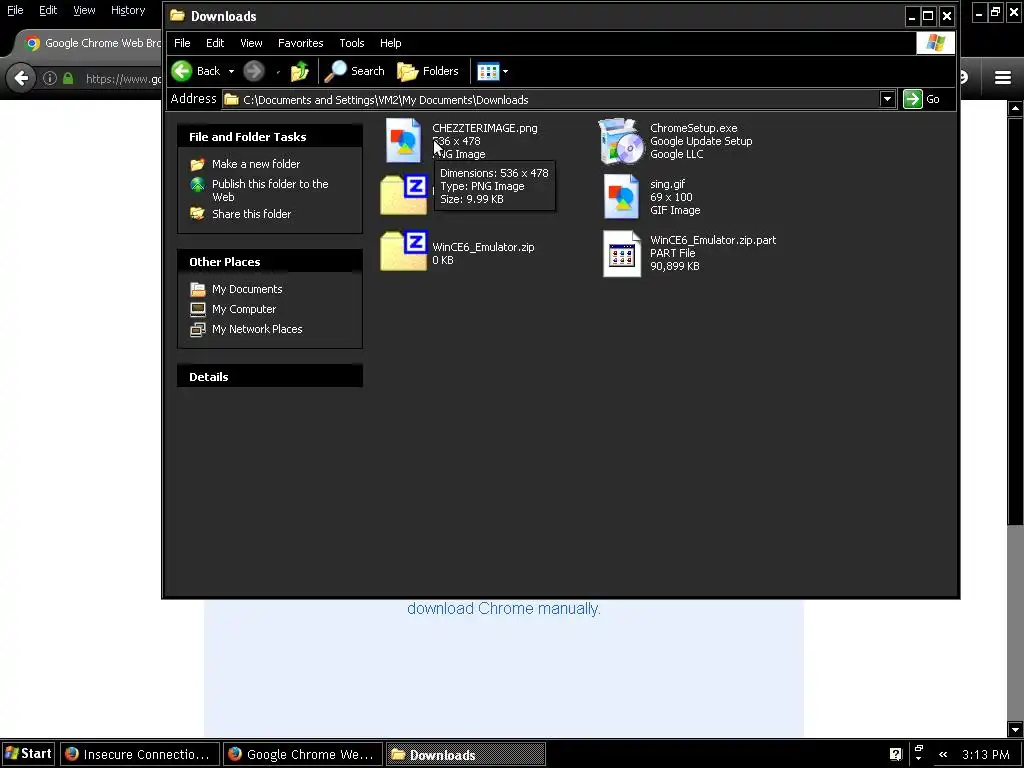Click the system tray help icon
Image resolution: width=1024 pixels, height=768 pixels.
(x=895, y=754)
